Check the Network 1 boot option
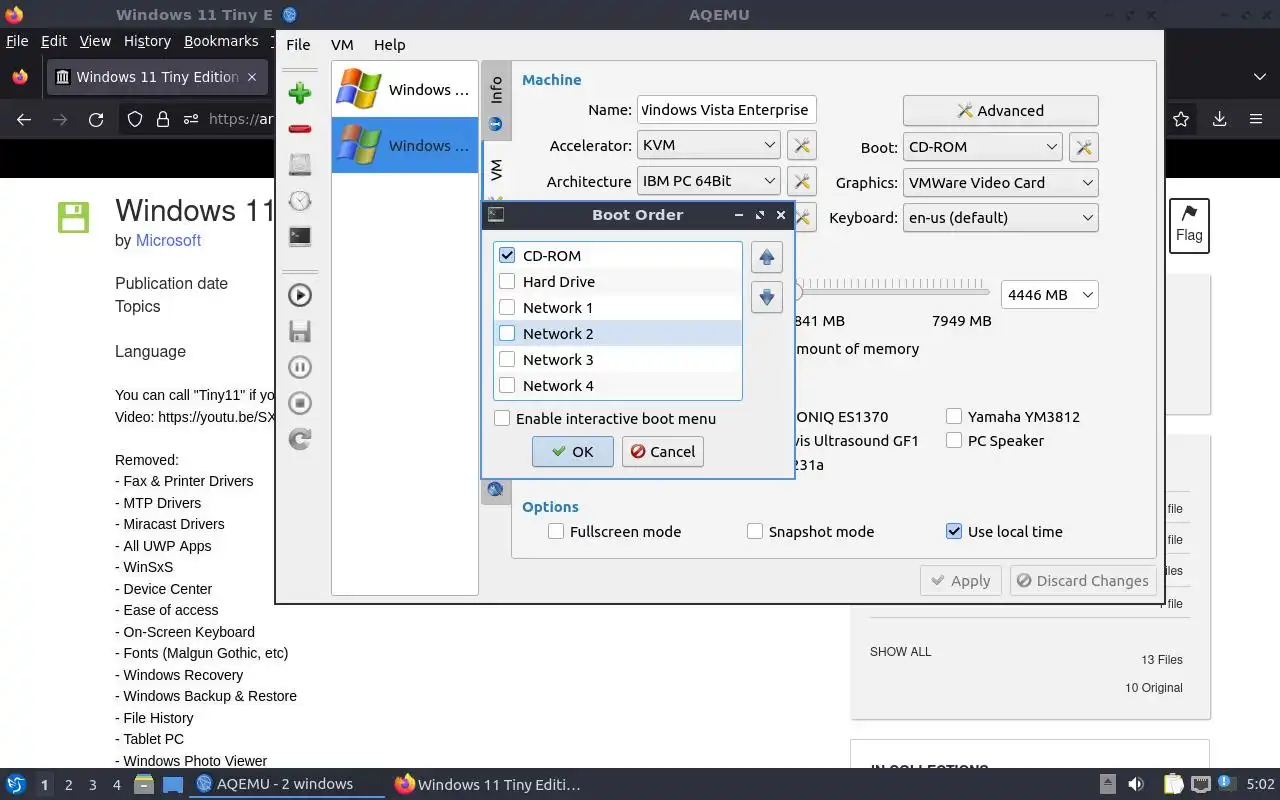This screenshot has width=1280, height=800. point(507,307)
